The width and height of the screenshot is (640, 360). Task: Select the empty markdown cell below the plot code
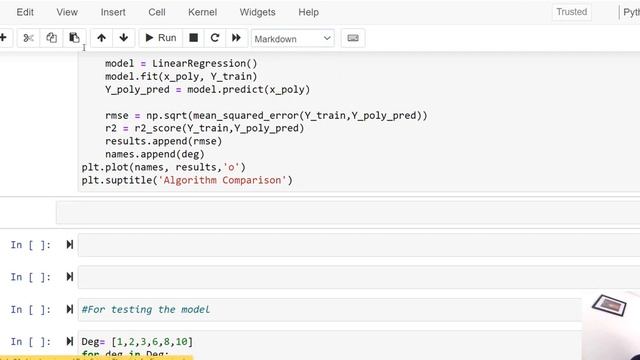(x=348, y=212)
